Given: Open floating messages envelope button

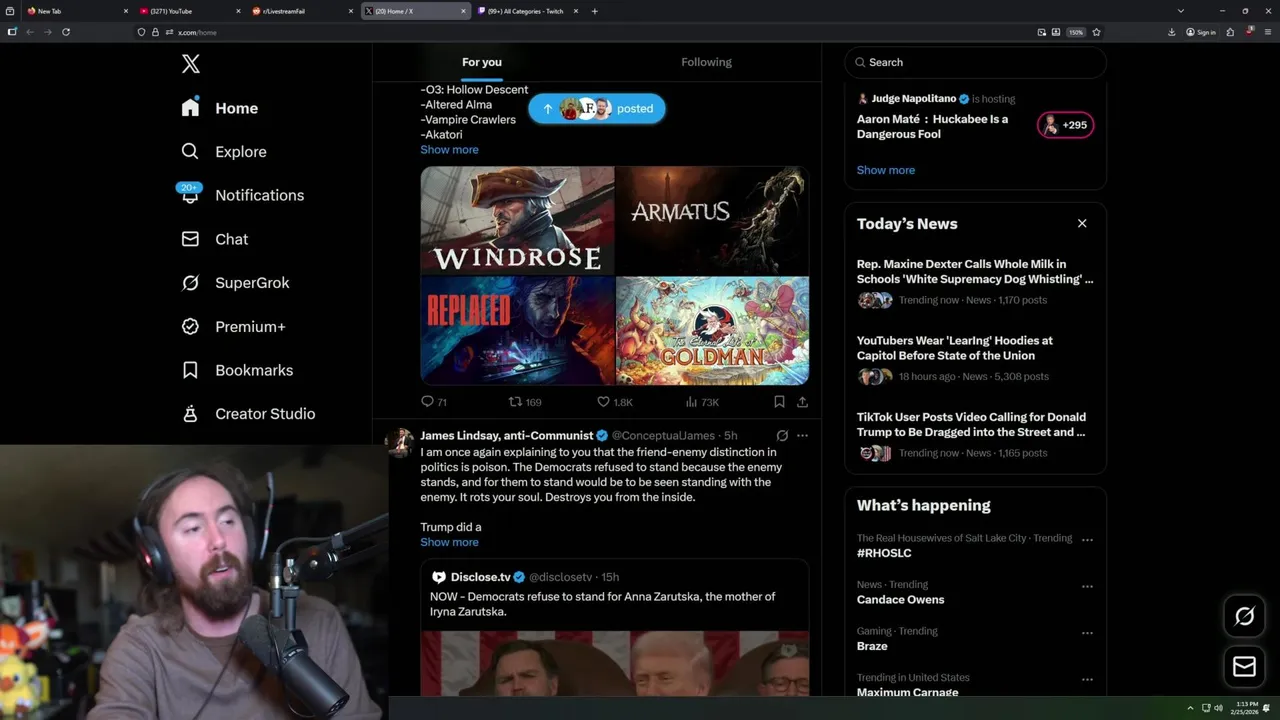Looking at the screenshot, I should coord(1244,666).
